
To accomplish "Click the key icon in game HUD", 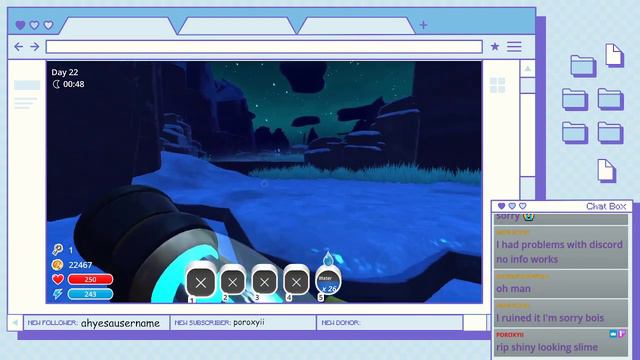I will pos(57,249).
